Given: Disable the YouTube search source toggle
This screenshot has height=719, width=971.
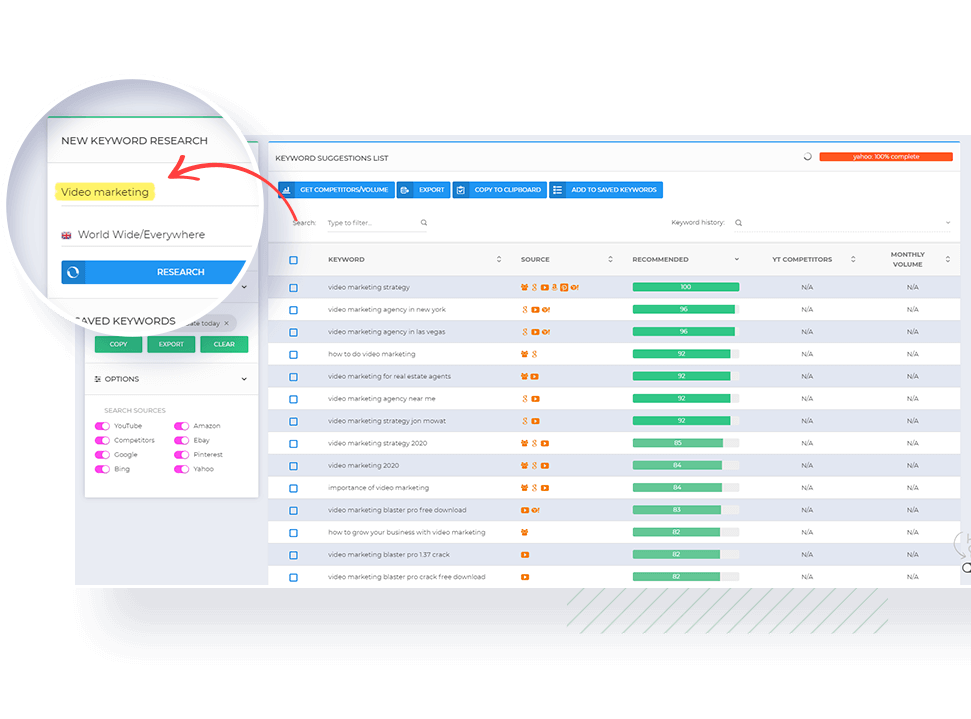Looking at the screenshot, I should pos(102,426).
